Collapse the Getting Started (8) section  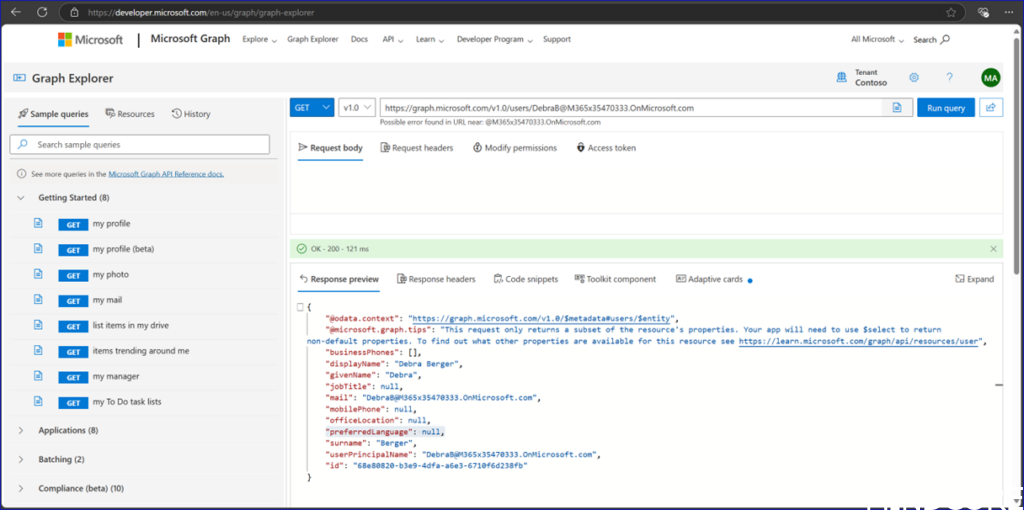click(x=23, y=198)
